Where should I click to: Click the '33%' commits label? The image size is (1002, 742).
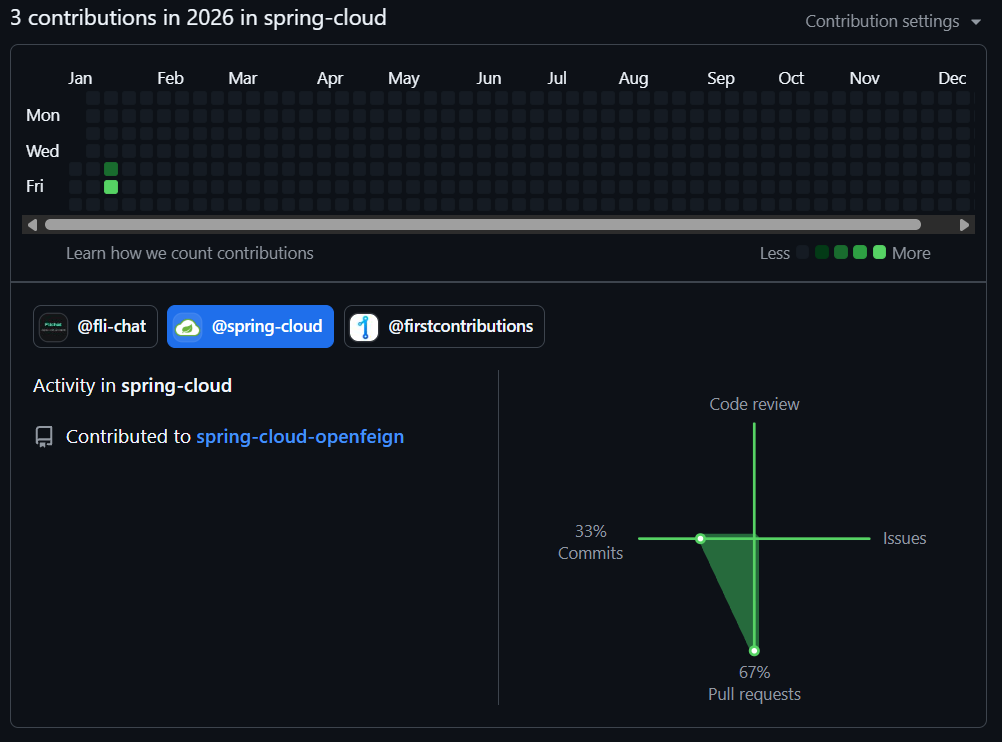(590, 531)
